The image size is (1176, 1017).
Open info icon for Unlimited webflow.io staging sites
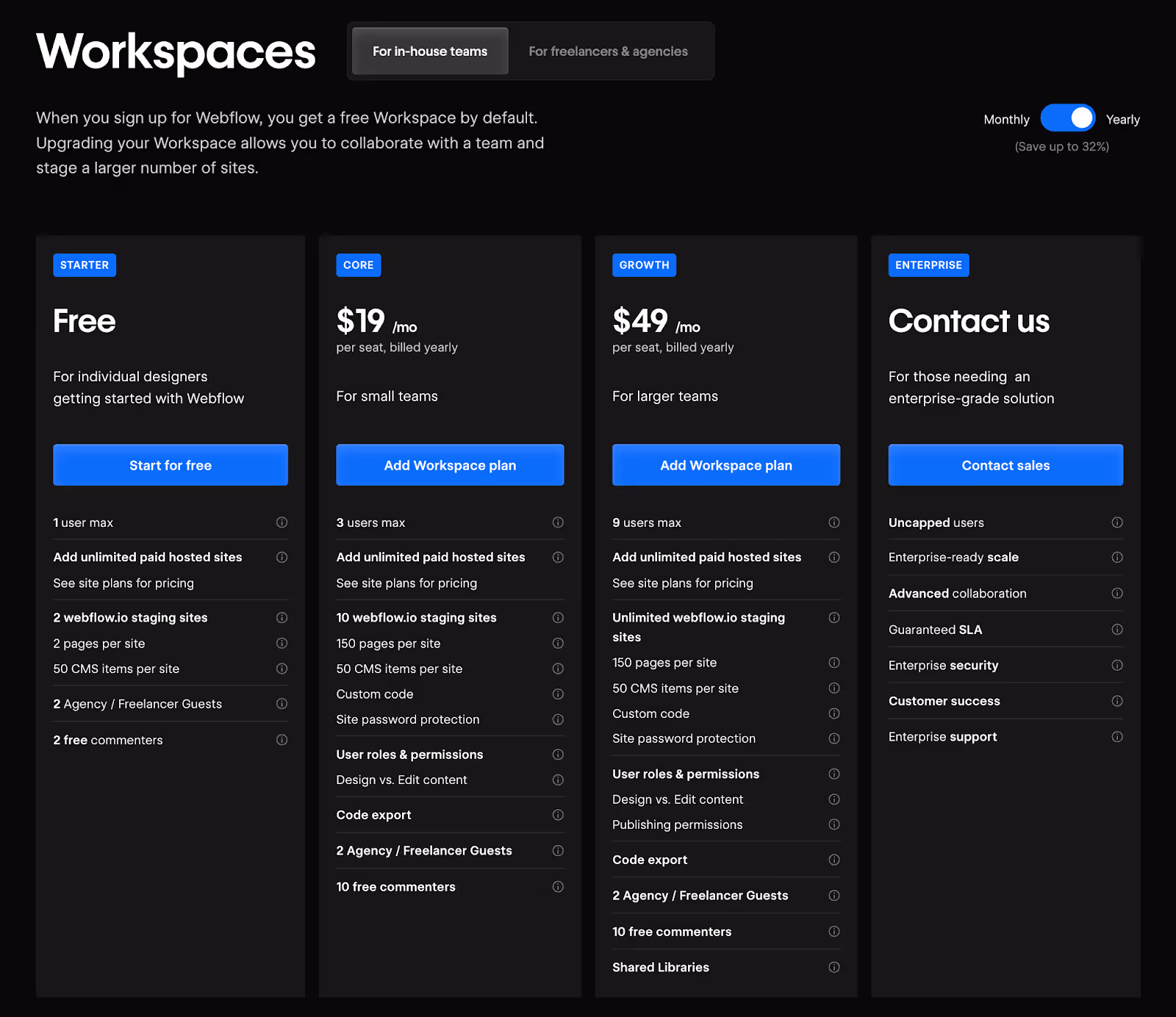pyautogui.click(x=834, y=617)
